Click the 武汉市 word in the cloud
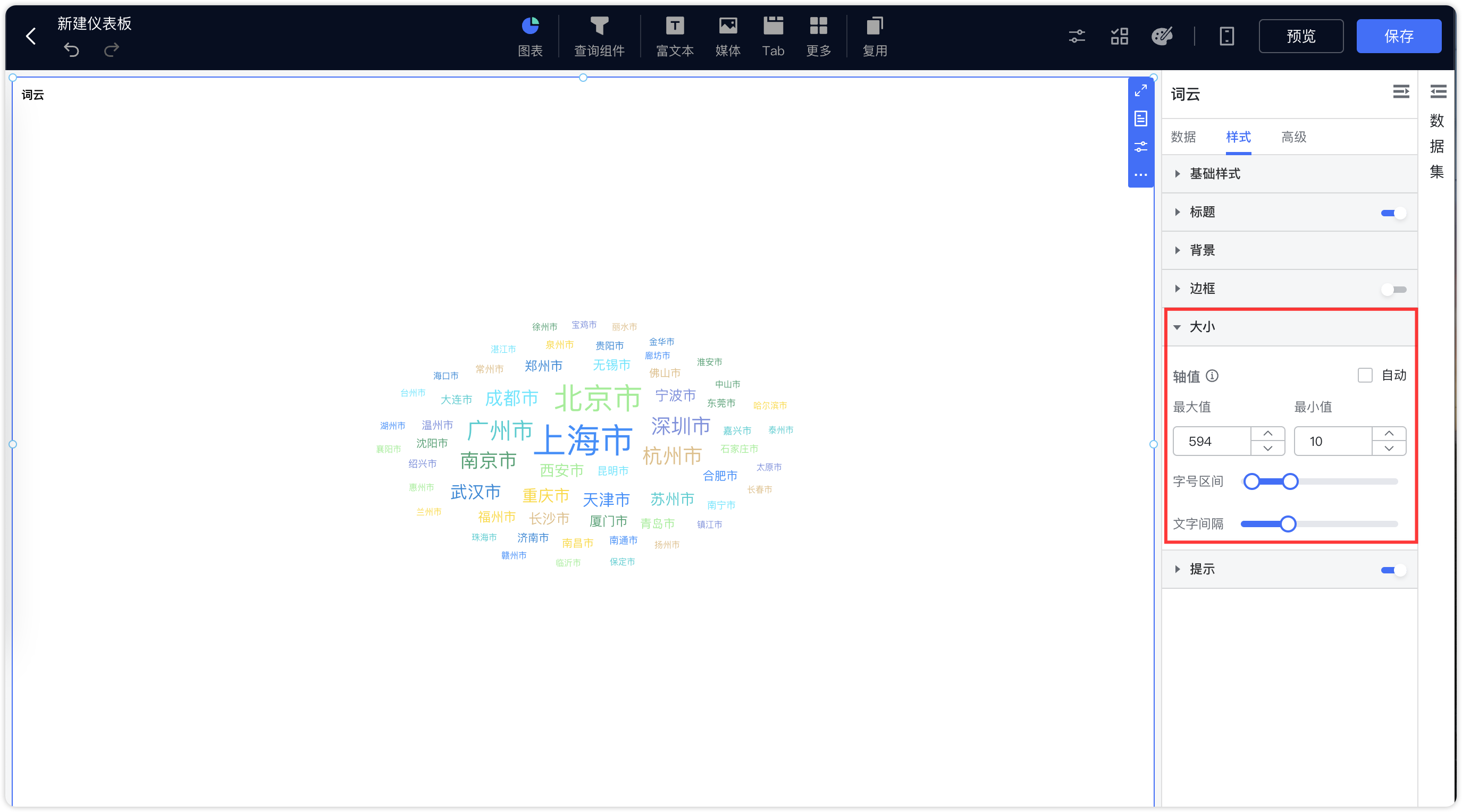Viewport: 1462px width, 812px height. coord(475,492)
